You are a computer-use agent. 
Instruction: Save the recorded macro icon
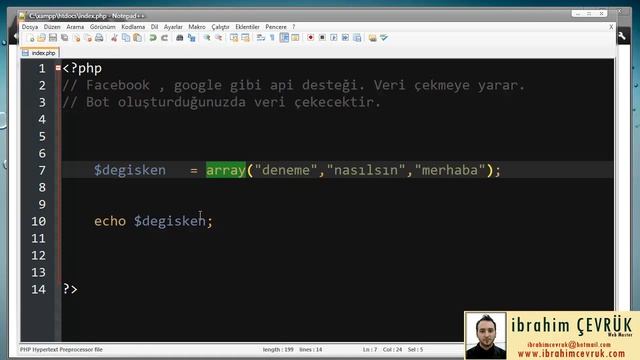pyautogui.click(x=357, y=38)
